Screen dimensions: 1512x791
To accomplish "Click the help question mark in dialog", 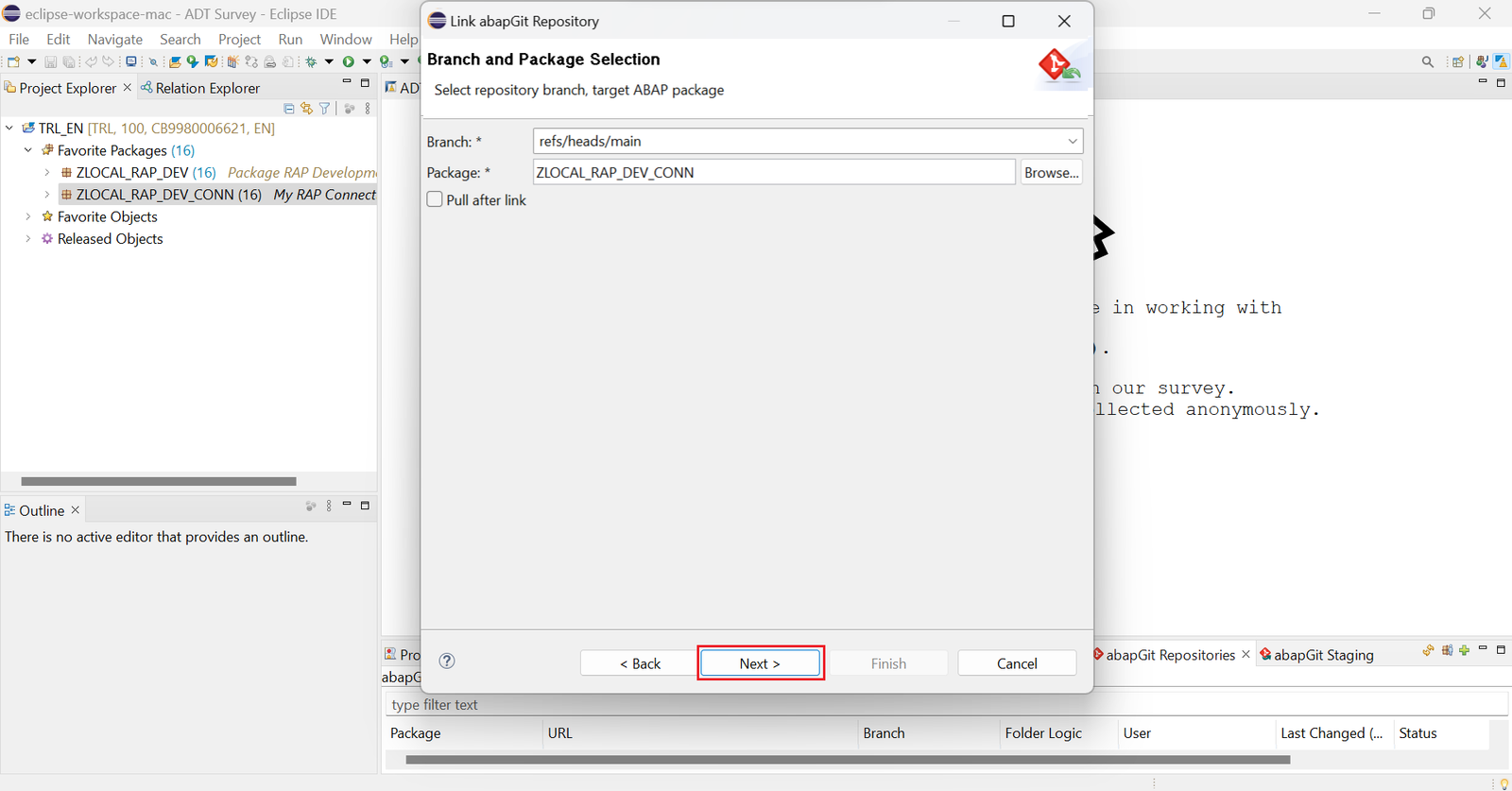I will coord(447,661).
